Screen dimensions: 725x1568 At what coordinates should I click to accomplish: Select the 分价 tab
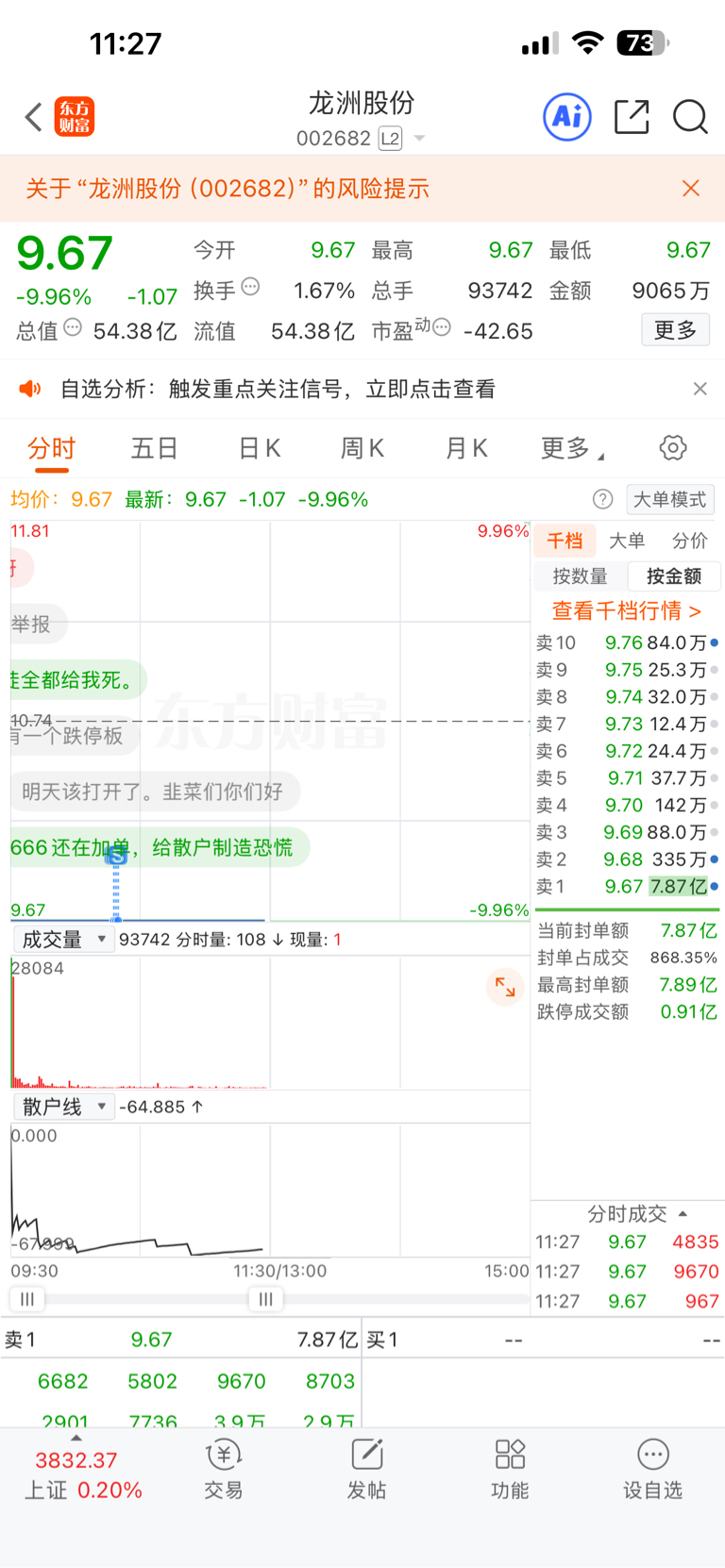[690, 541]
